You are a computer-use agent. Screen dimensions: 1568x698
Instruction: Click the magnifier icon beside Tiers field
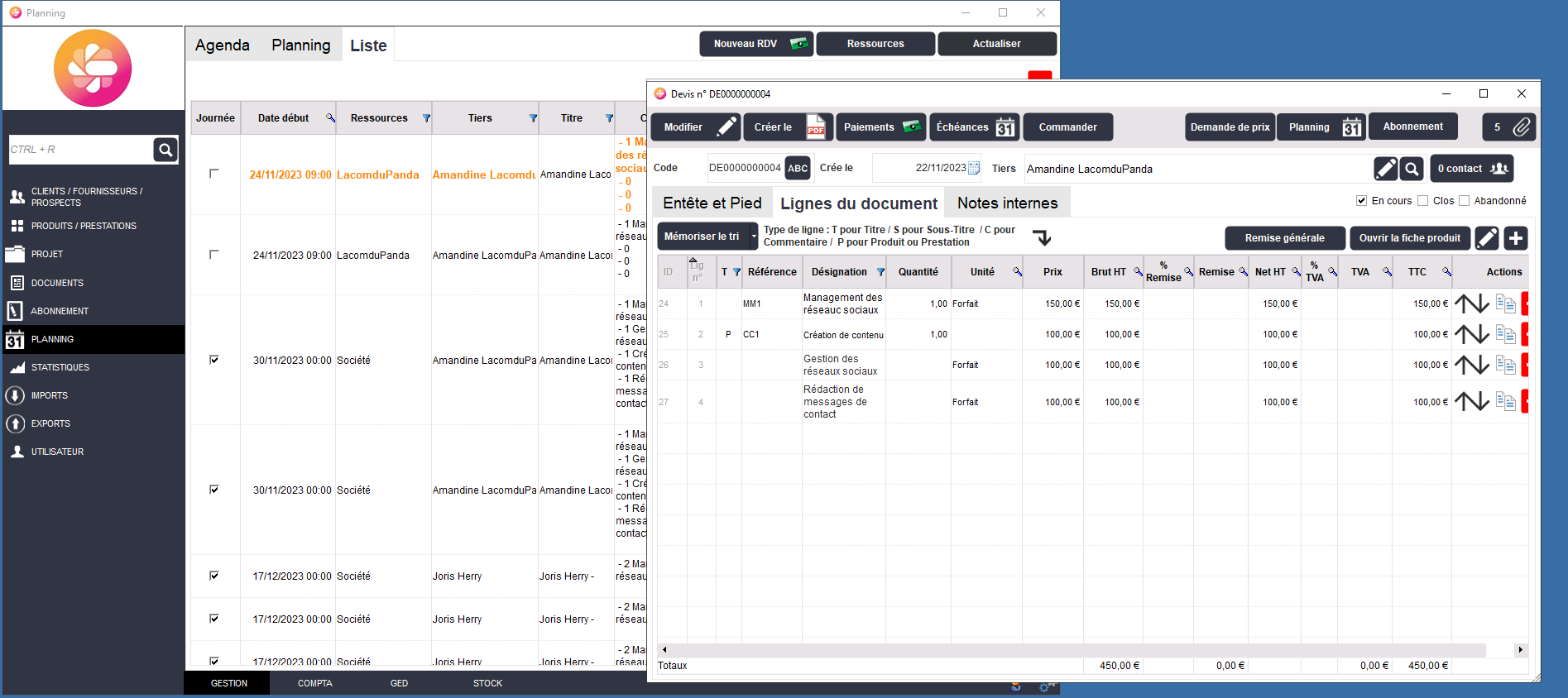pyautogui.click(x=1412, y=169)
